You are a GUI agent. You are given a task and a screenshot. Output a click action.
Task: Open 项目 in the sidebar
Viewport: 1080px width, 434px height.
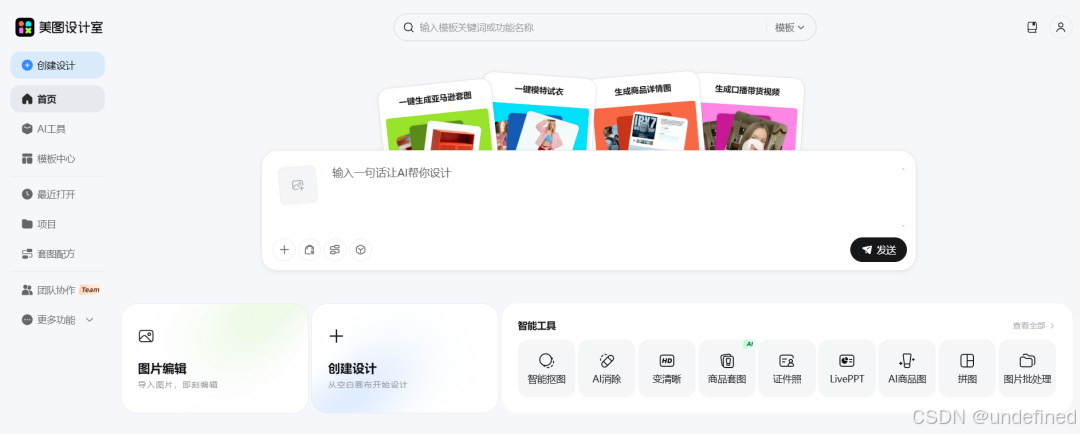(x=58, y=224)
